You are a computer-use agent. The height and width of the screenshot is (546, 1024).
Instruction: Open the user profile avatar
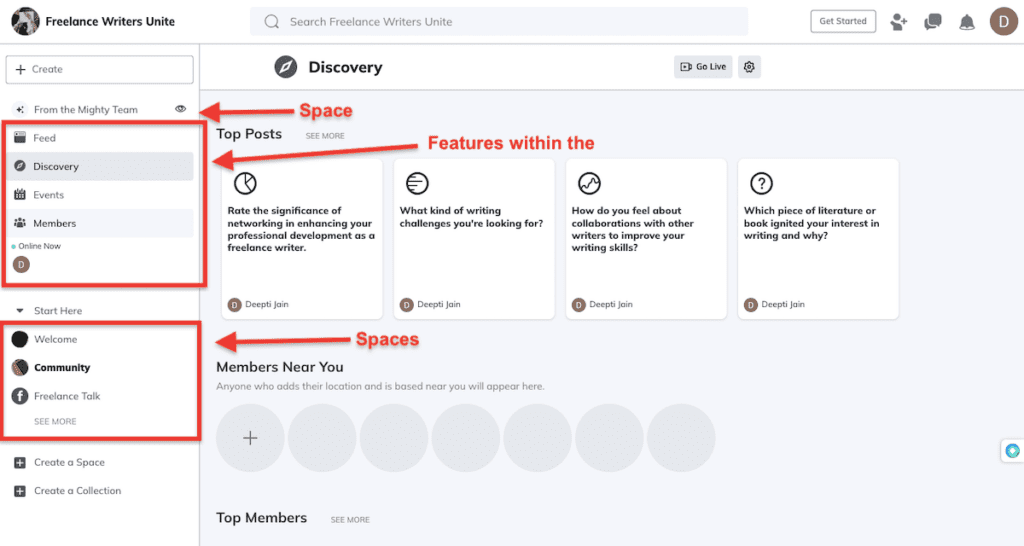tap(1003, 21)
